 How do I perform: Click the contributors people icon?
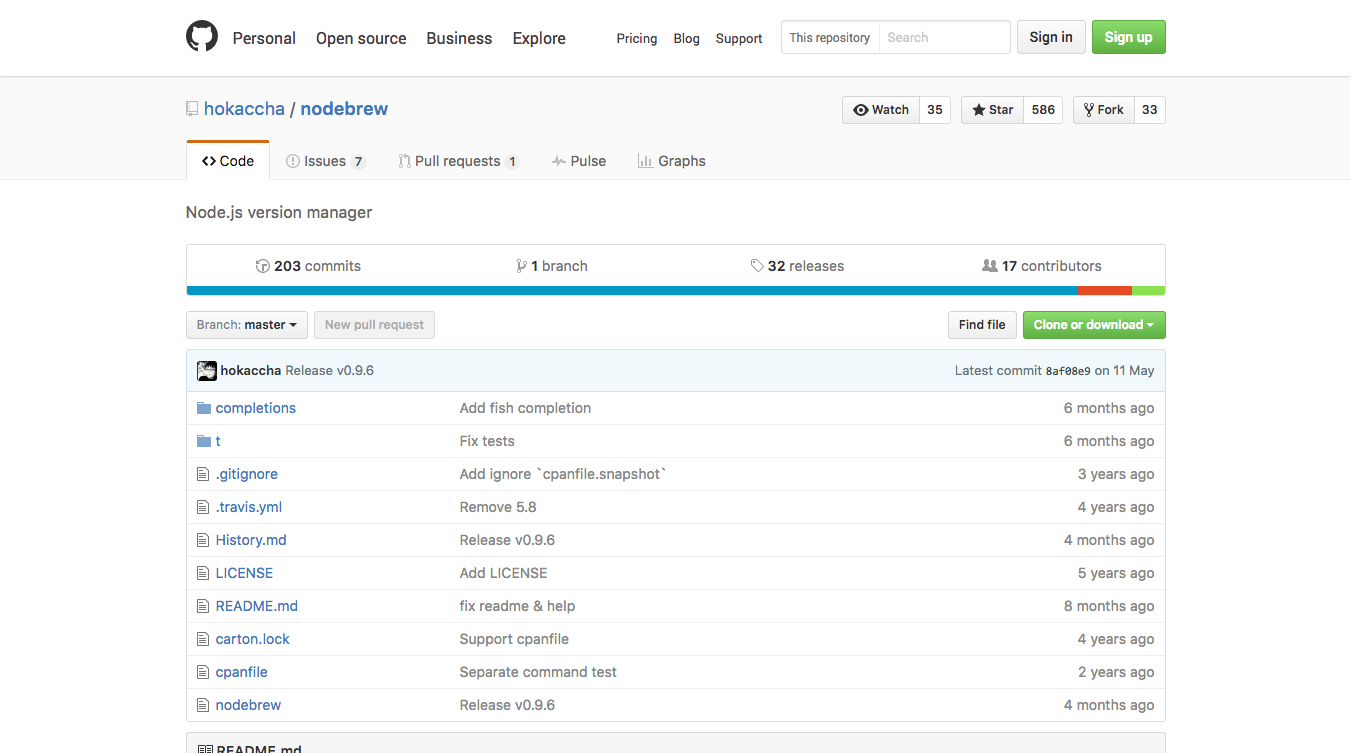[x=990, y=266]
